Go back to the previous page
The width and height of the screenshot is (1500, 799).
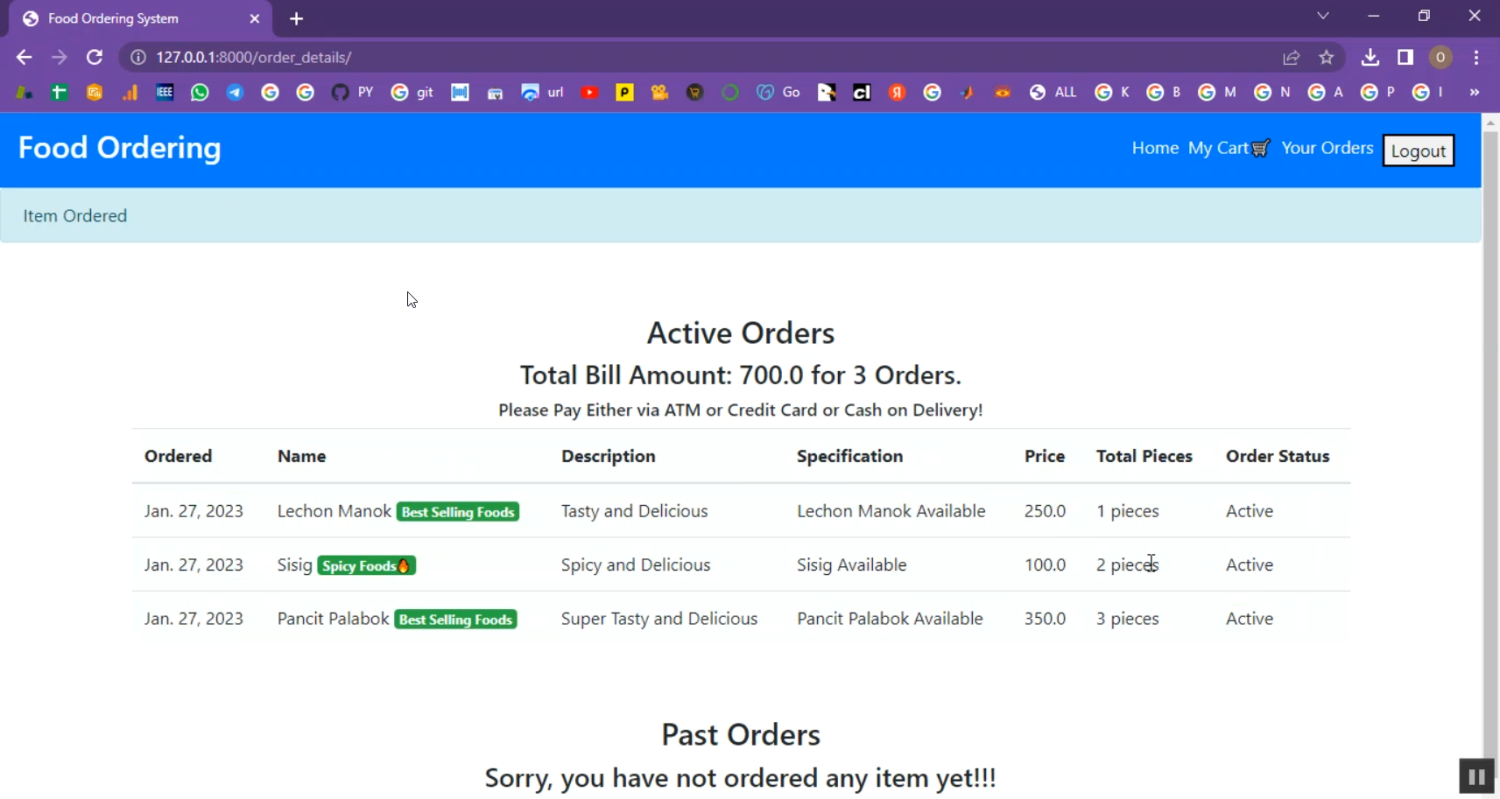(24, 57)
